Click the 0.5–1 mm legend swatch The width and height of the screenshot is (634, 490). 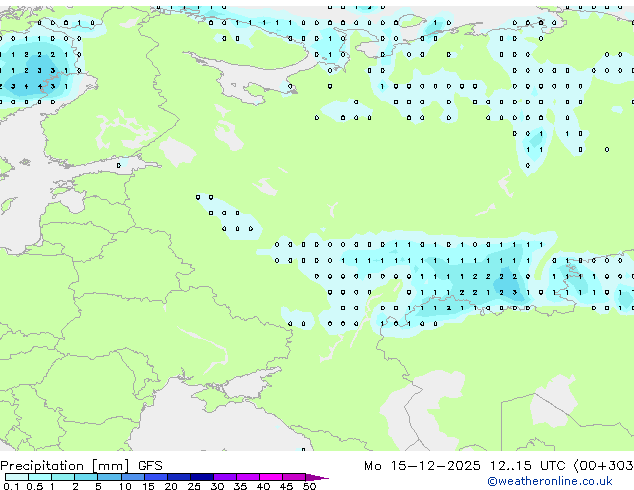point(40,477)
